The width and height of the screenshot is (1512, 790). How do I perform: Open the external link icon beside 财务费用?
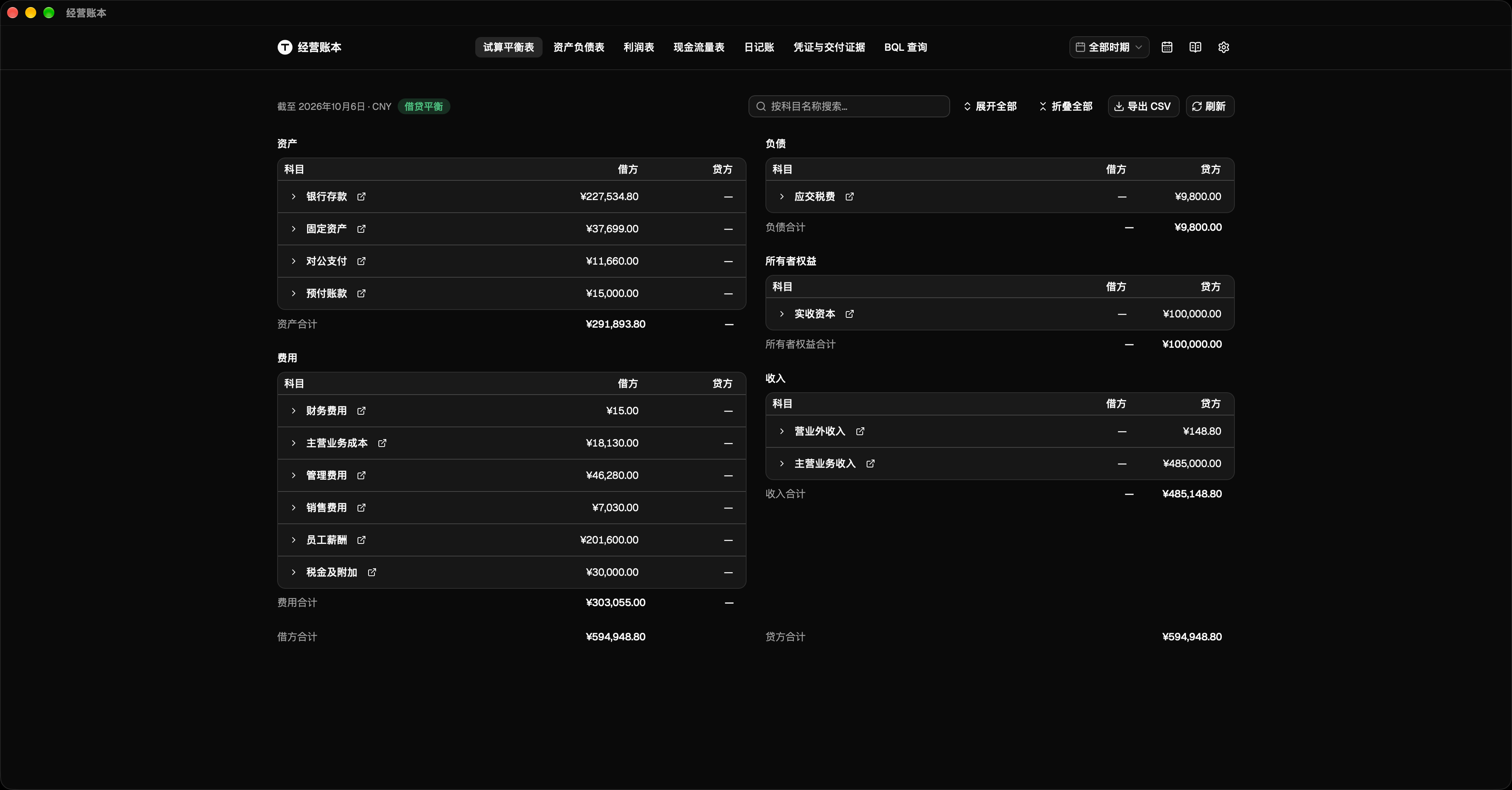(361, 411)
